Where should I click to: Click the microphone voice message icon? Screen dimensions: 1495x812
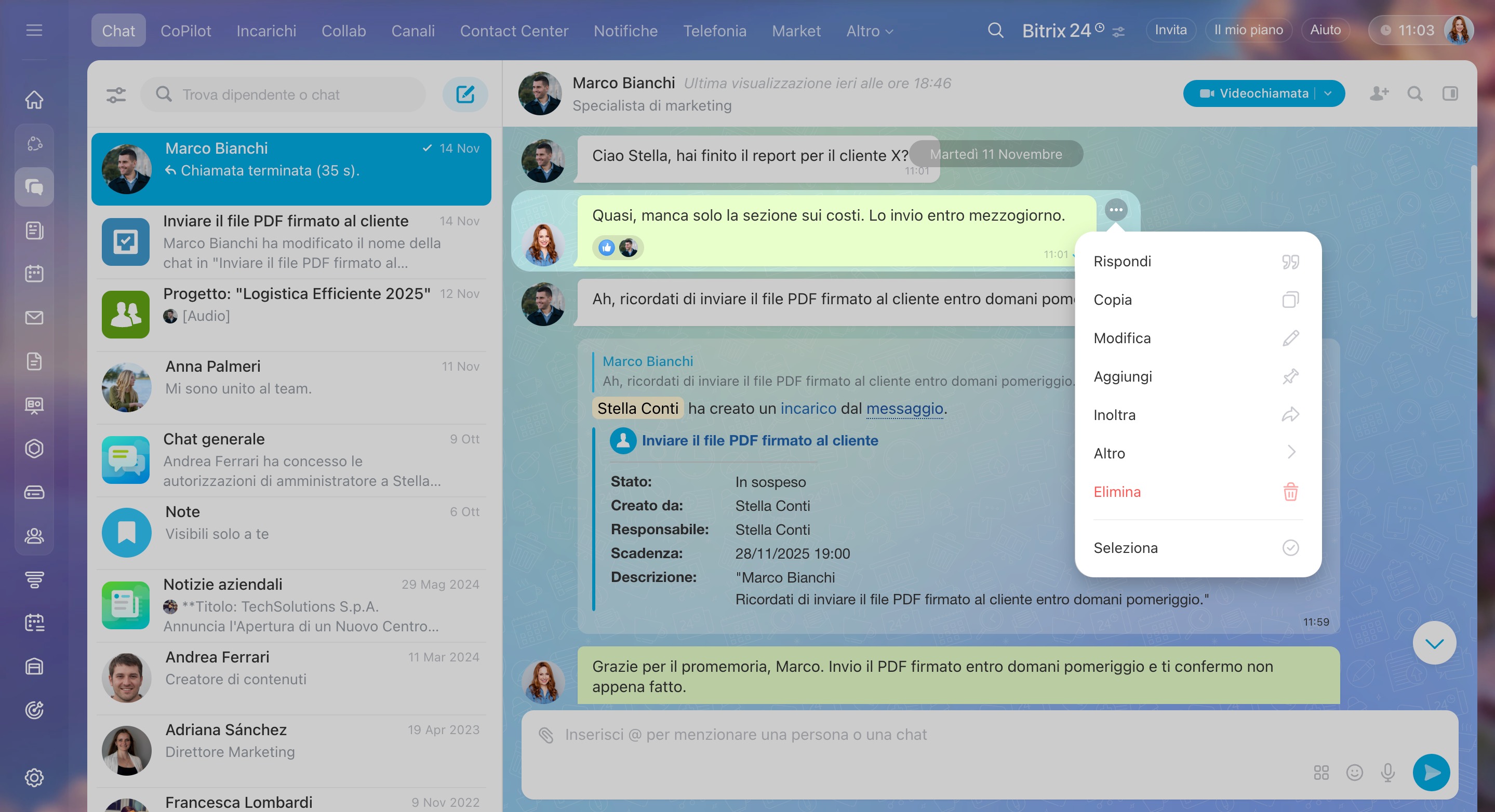(1387, 772)
